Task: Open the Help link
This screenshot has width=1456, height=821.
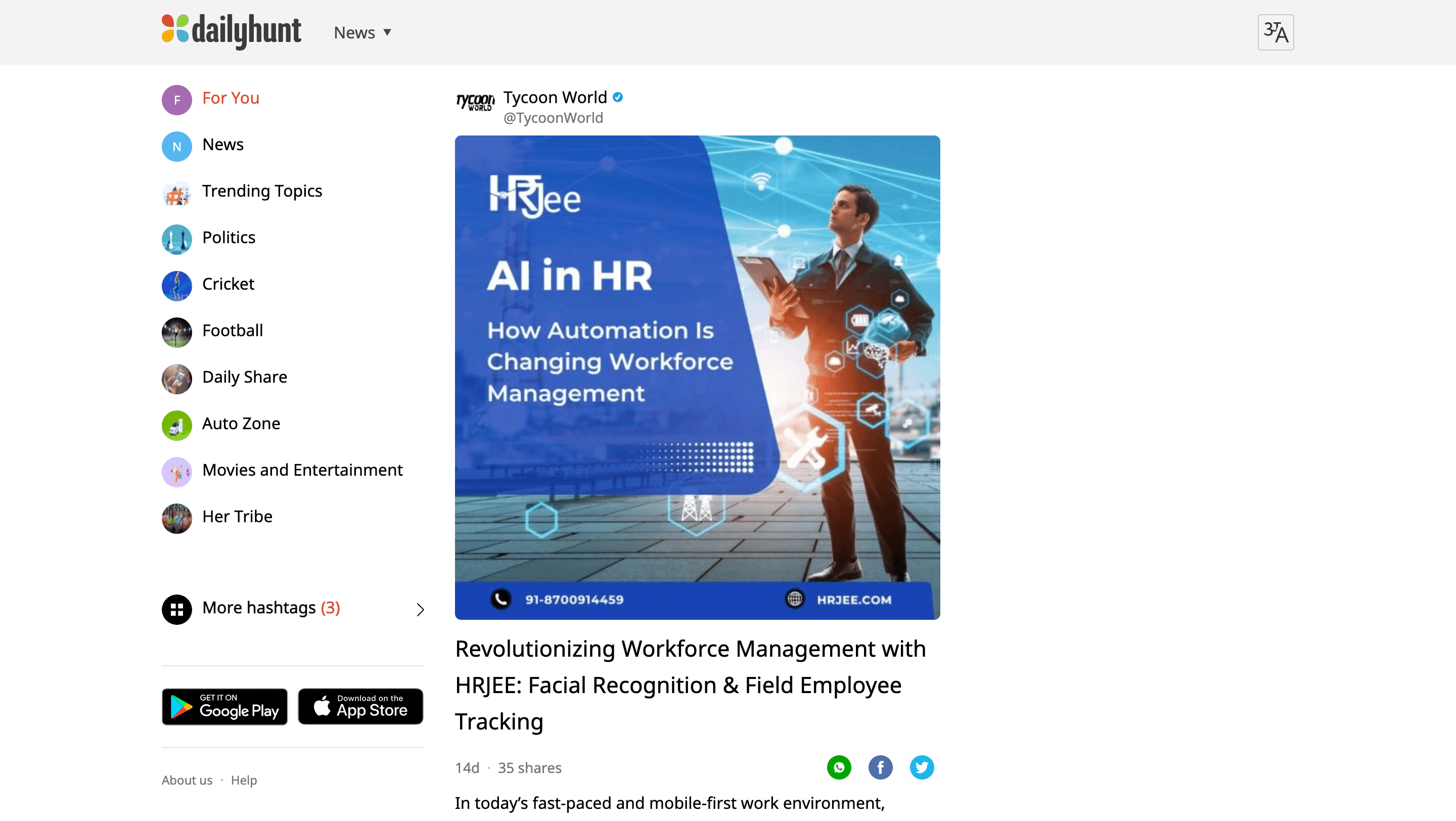Action: coord(244,780)
